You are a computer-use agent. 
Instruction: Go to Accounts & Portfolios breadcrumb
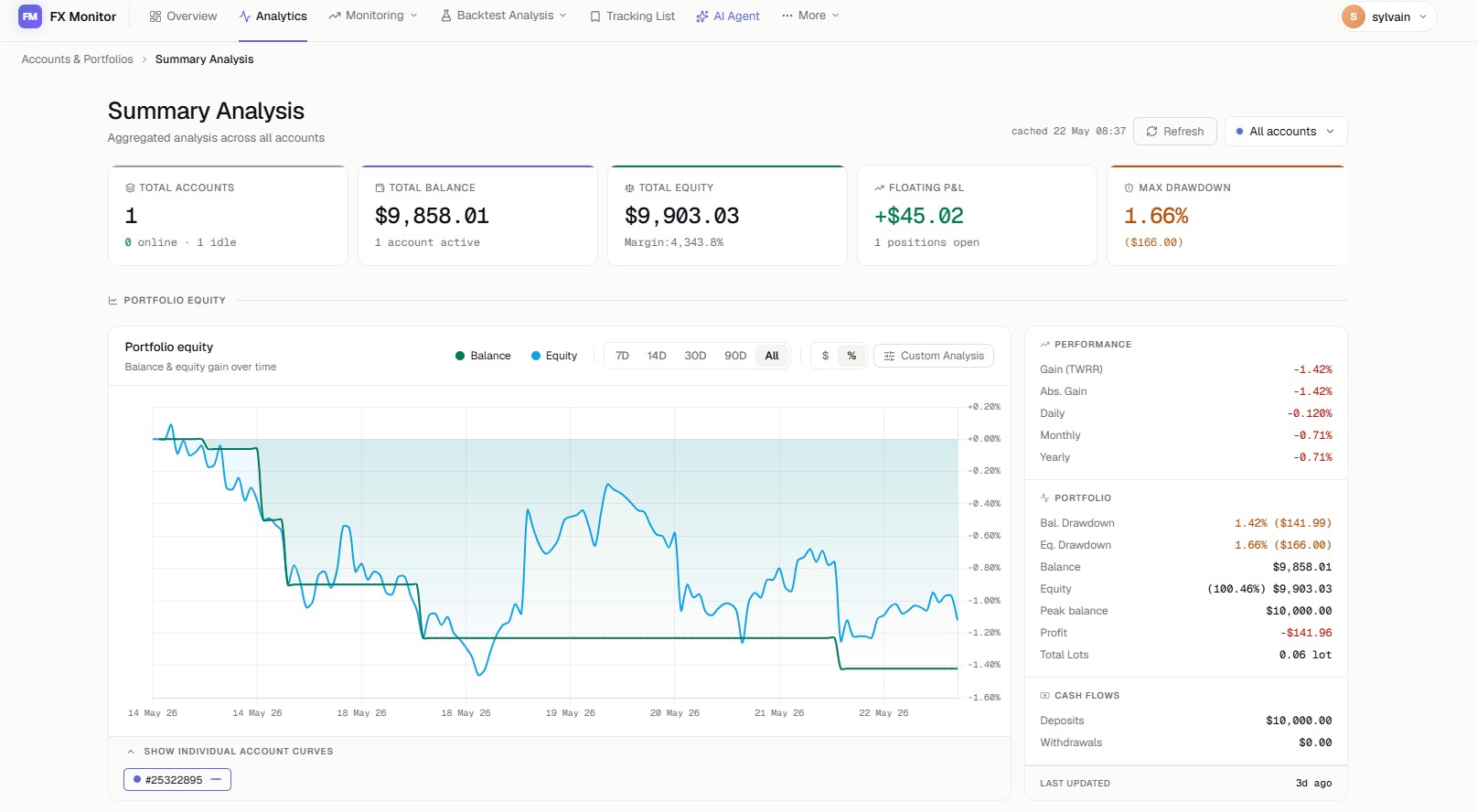tap(78, 59)
